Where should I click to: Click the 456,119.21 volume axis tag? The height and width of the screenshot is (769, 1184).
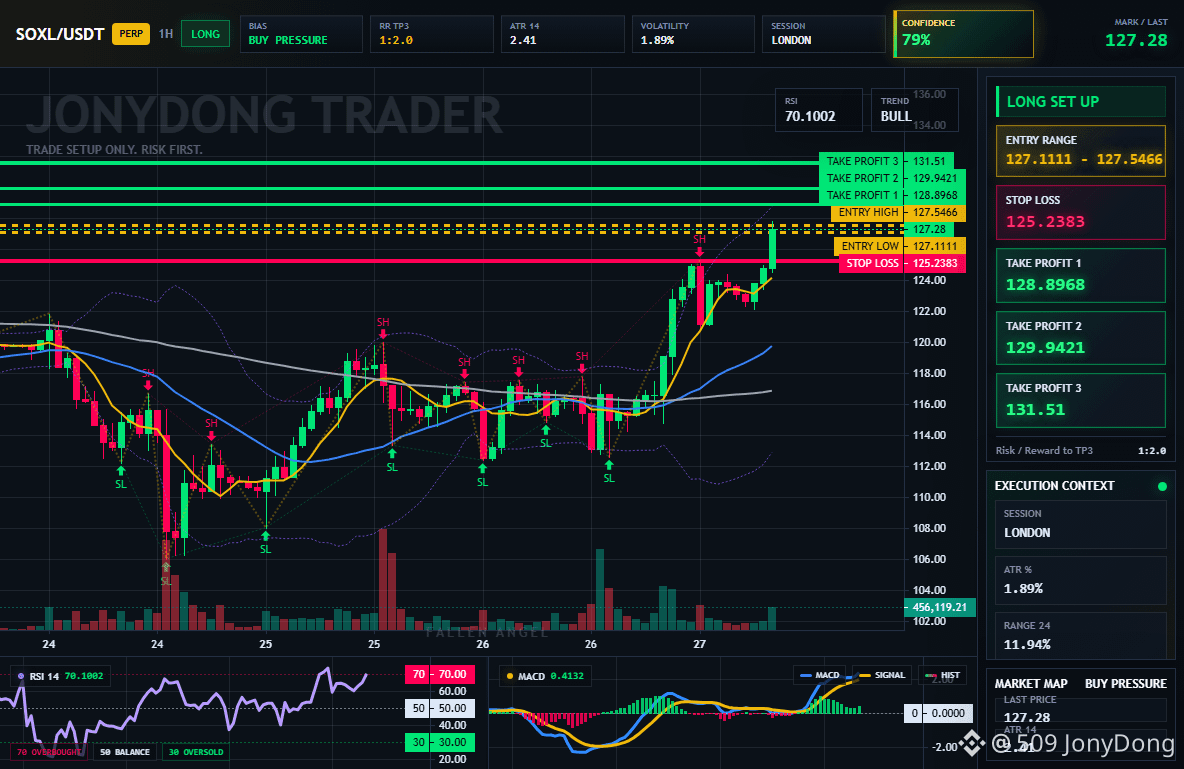[x=940, y=607]
